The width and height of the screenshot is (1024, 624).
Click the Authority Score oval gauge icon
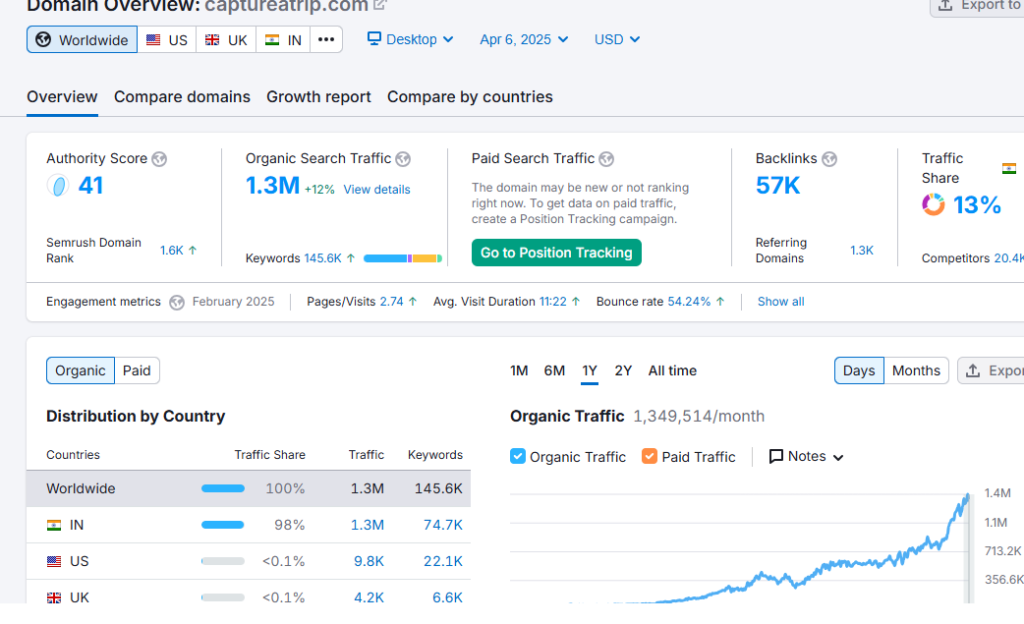[x=58, y=186]
